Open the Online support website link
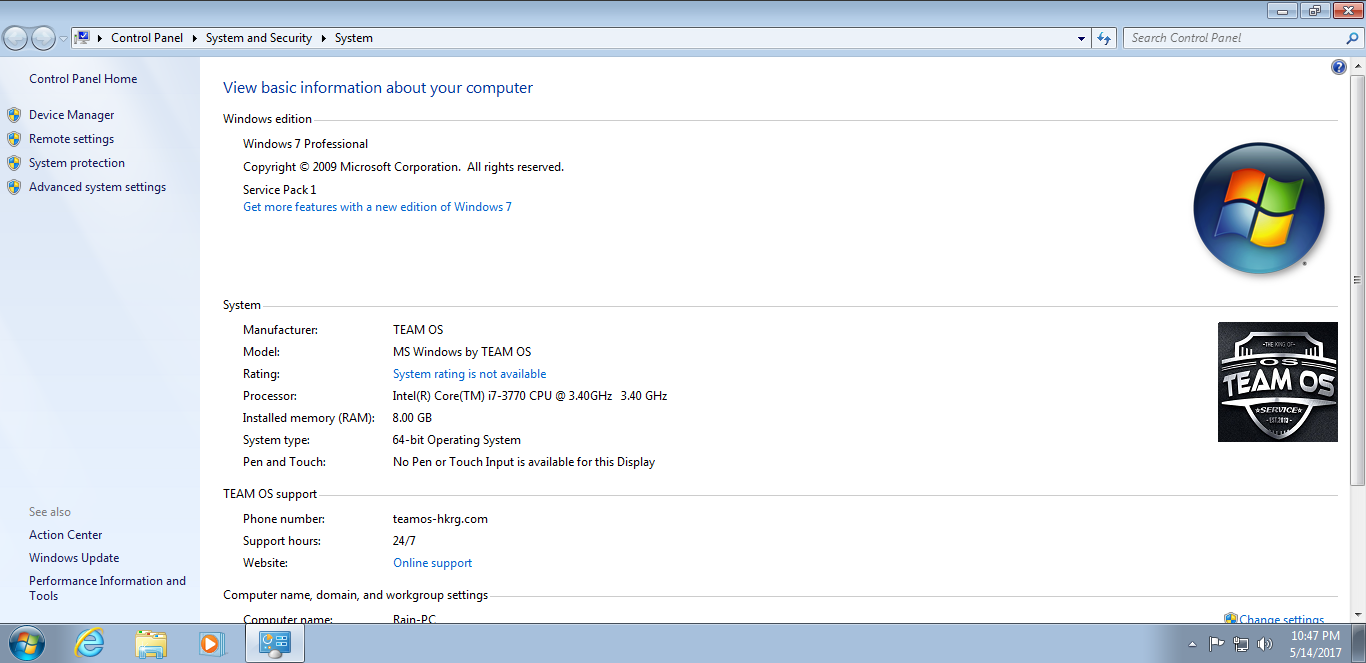Screen dimensions: 1366x663 click(x=432, y=563)
